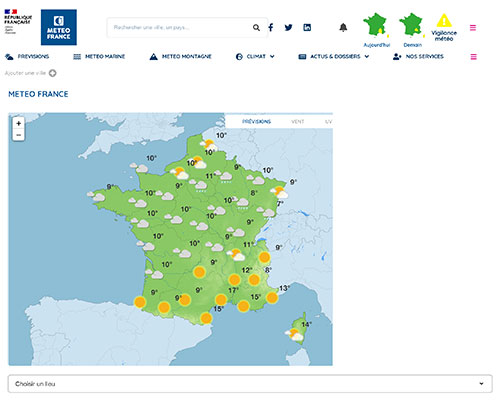Viewport: 500px width, 400px height.
Task: Click the search magnifier icon
Action: click(256, 28)
